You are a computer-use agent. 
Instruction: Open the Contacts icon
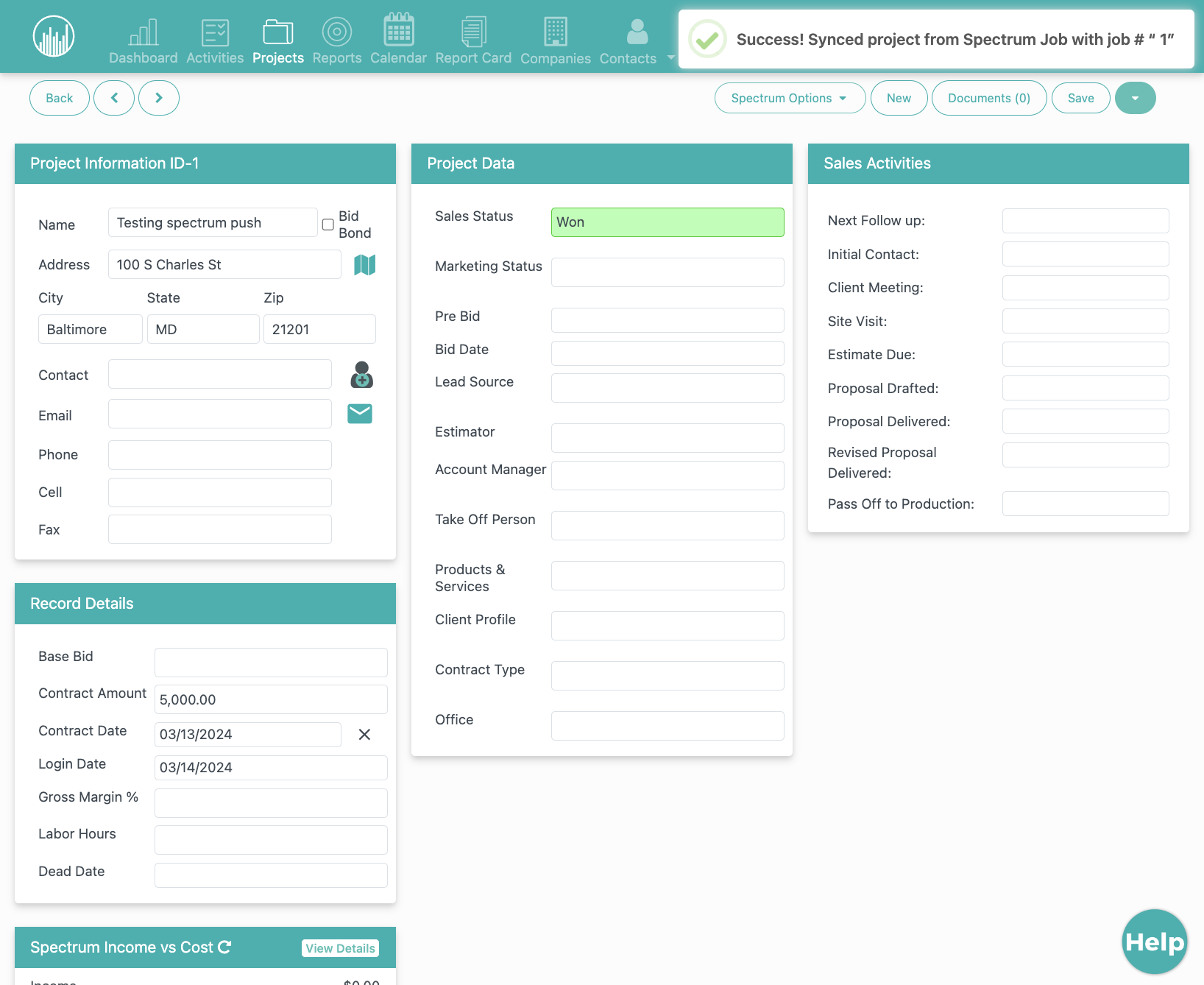click(637, 32)
